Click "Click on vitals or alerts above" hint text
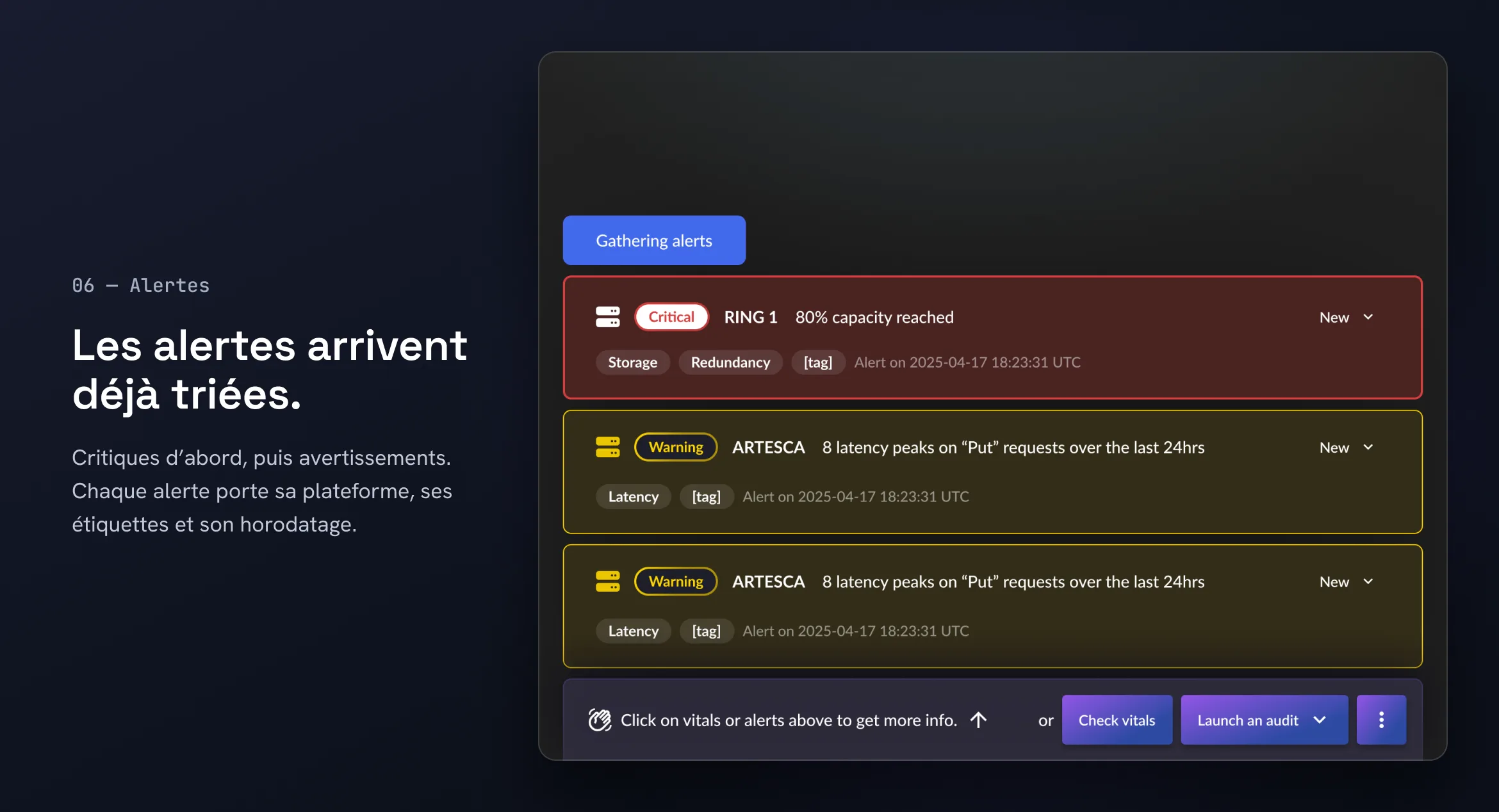Screen dimensions: 1499x812 click(789, 720)
